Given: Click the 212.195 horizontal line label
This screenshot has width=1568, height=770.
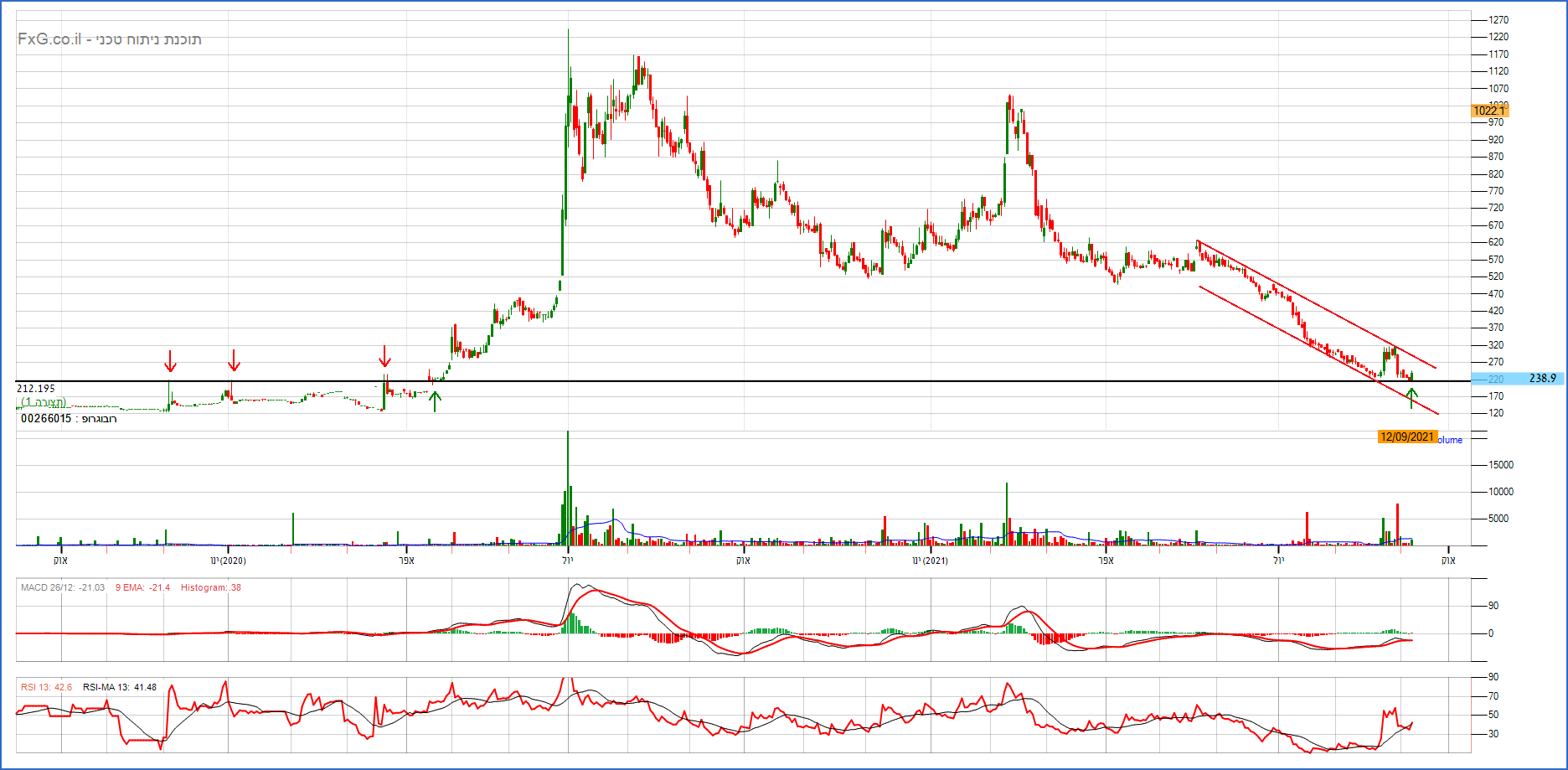Looking at the screenshot, I should point(36,389).
